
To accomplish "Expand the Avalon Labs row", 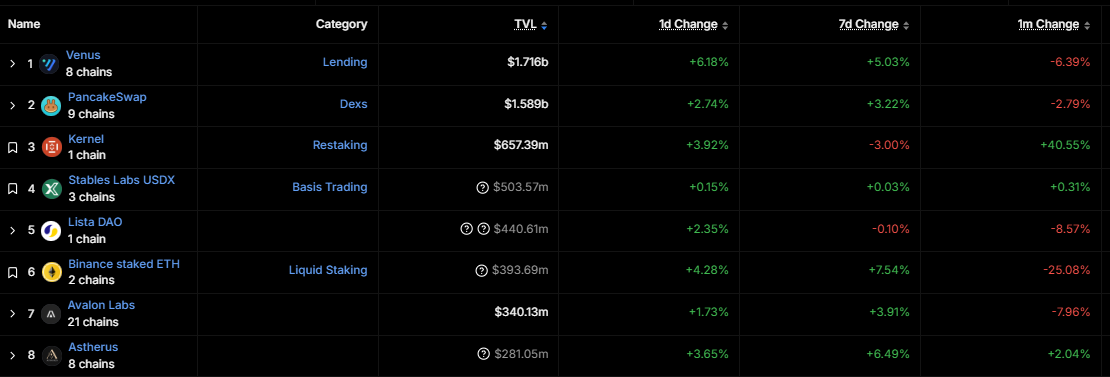I will click(12, 313).
